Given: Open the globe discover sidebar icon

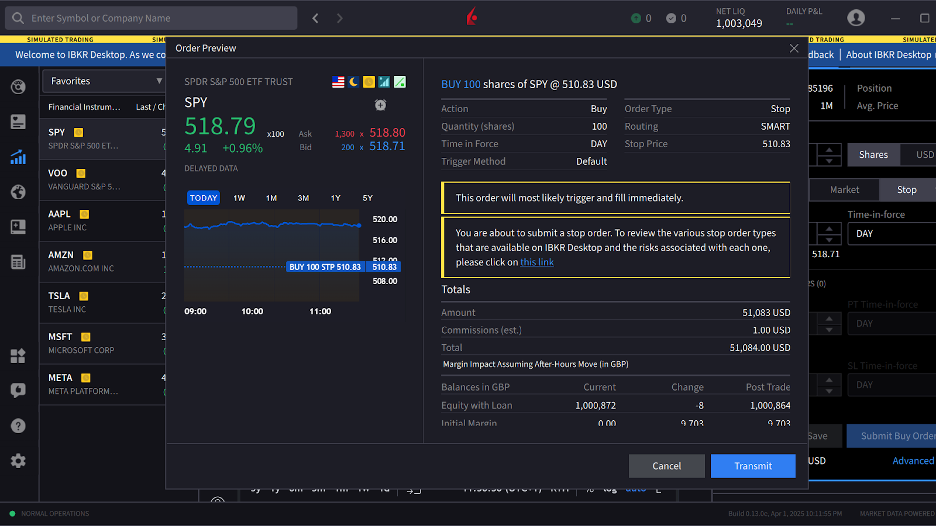Looking at the screenshot, I should [18, 192].
